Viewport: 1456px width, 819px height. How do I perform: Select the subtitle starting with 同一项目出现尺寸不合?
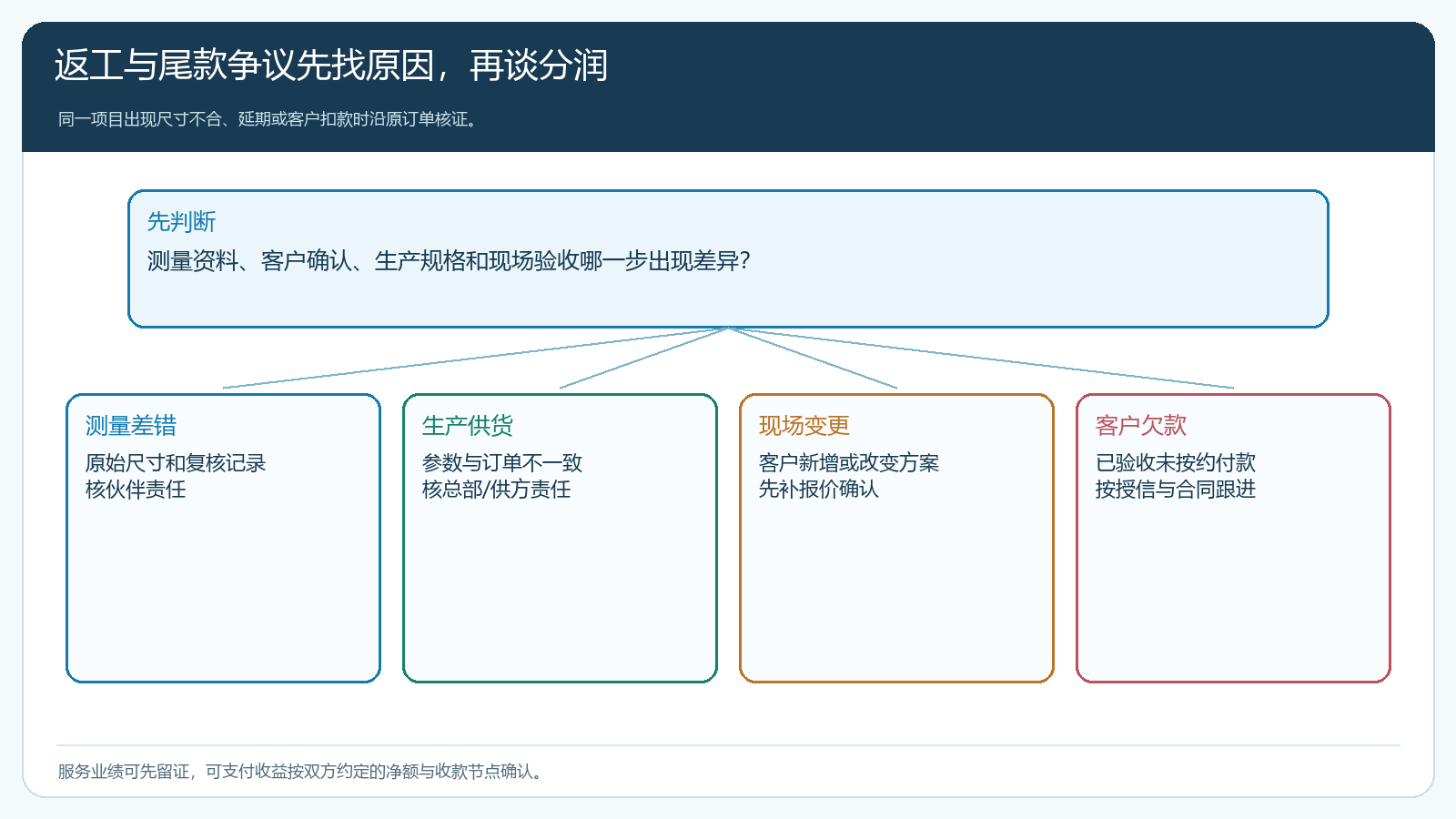(x=268, y=119)
